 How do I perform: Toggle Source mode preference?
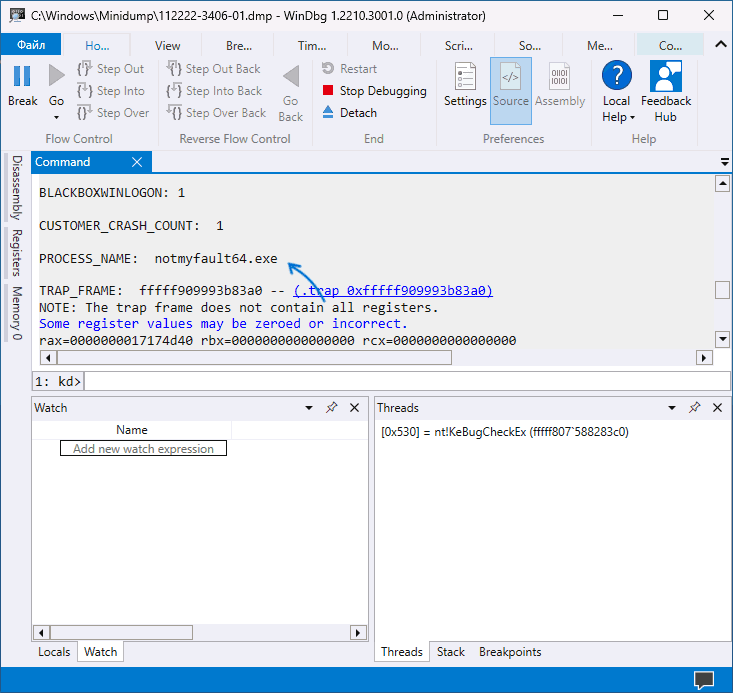(510, 91)
